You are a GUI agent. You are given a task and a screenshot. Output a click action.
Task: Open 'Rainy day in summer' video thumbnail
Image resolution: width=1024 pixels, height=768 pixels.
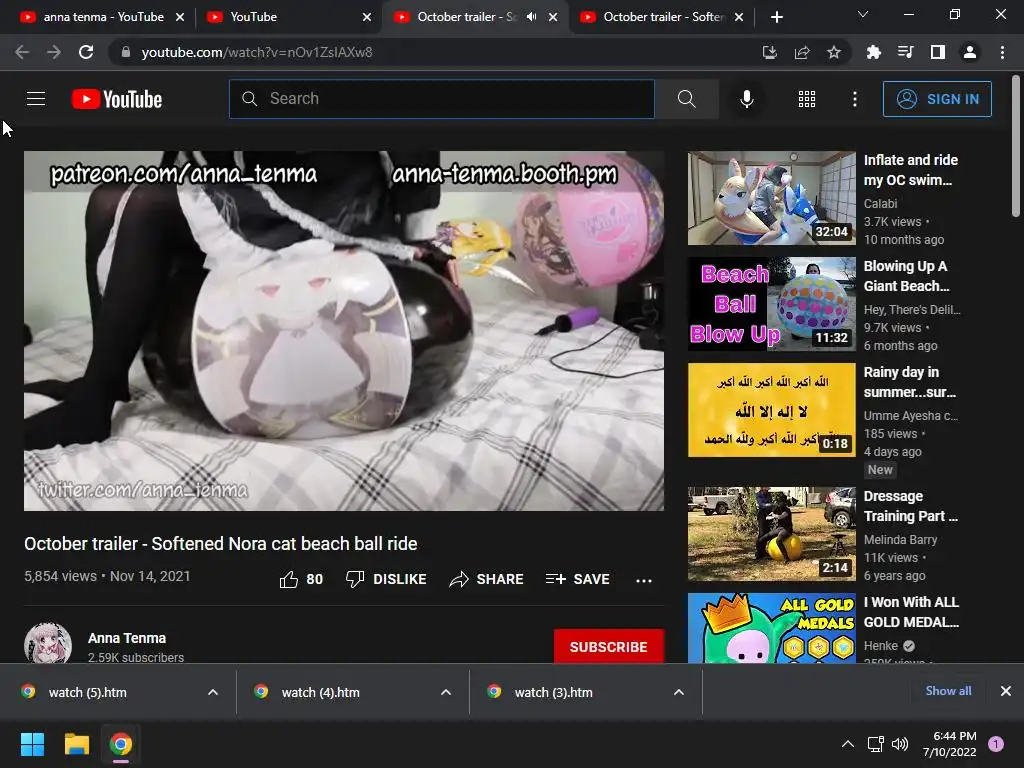pyautogui.click(x=771, y=410)
